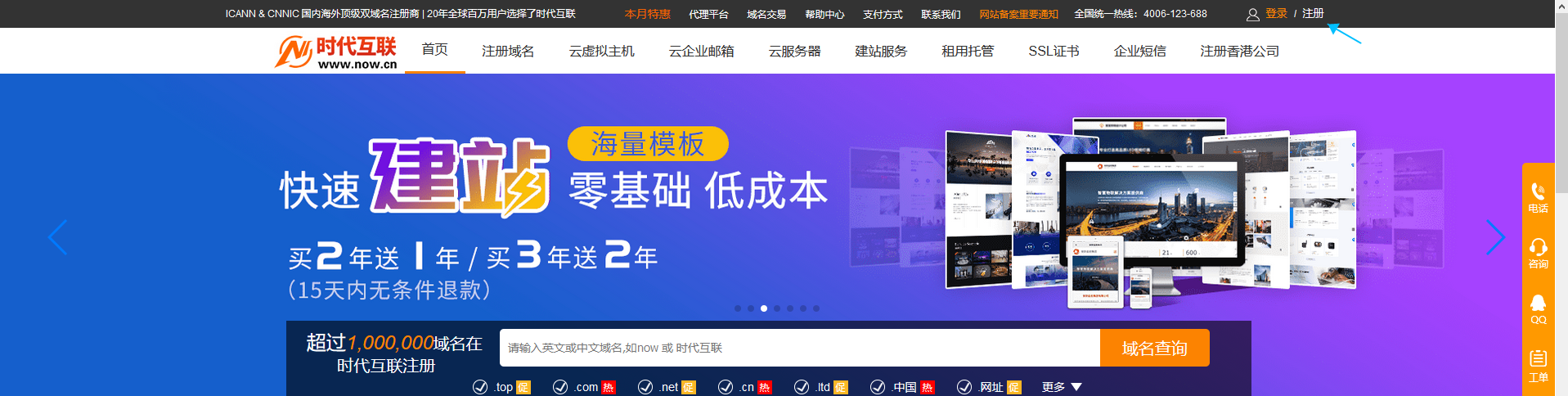The width and height of the screenshot is (1568, 396).
Task: Open the 联系我们 link
Action: pyautogui.click(x=941, y=14)
